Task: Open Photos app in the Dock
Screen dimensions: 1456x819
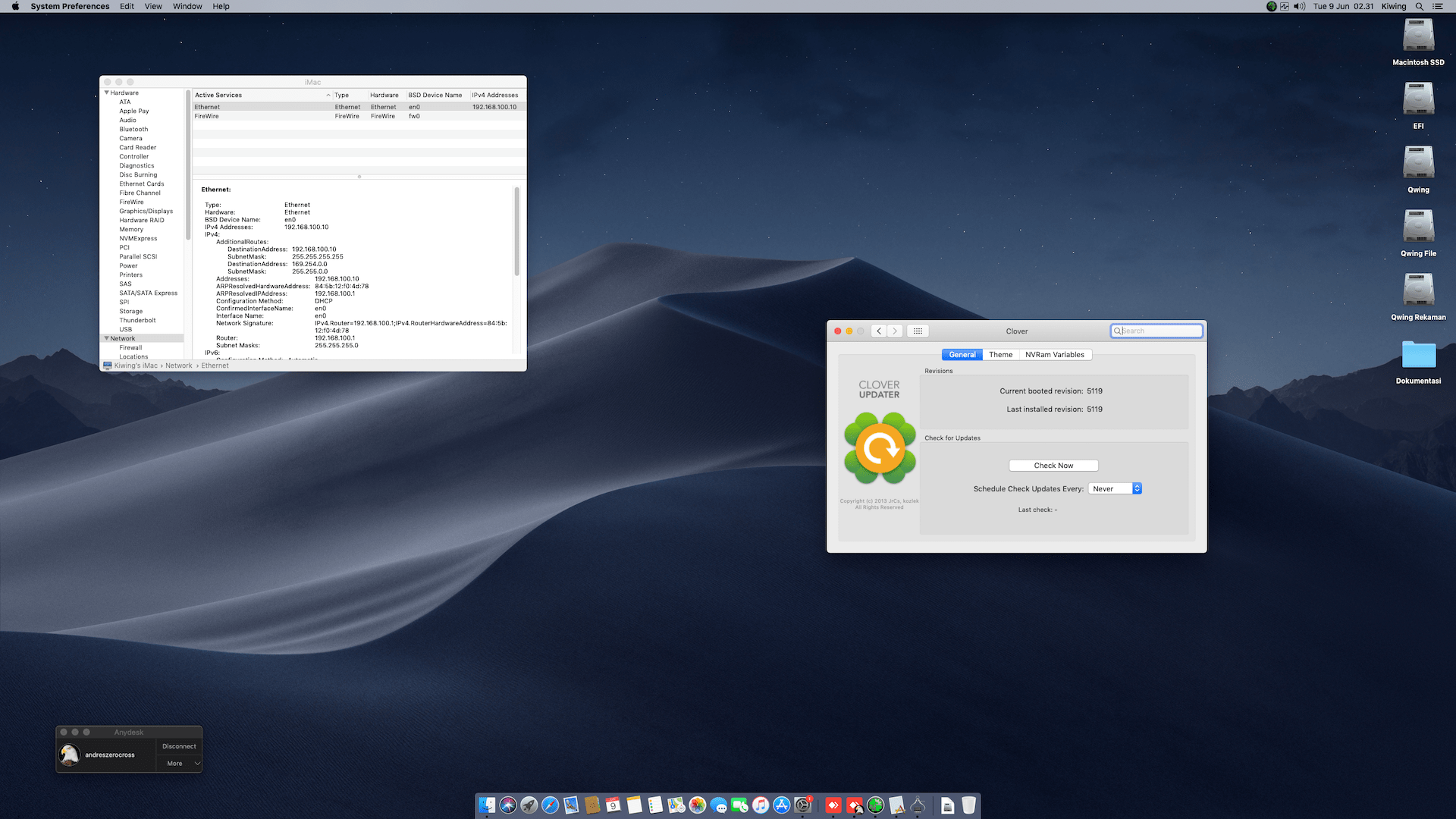Action: tap(698, 805)
